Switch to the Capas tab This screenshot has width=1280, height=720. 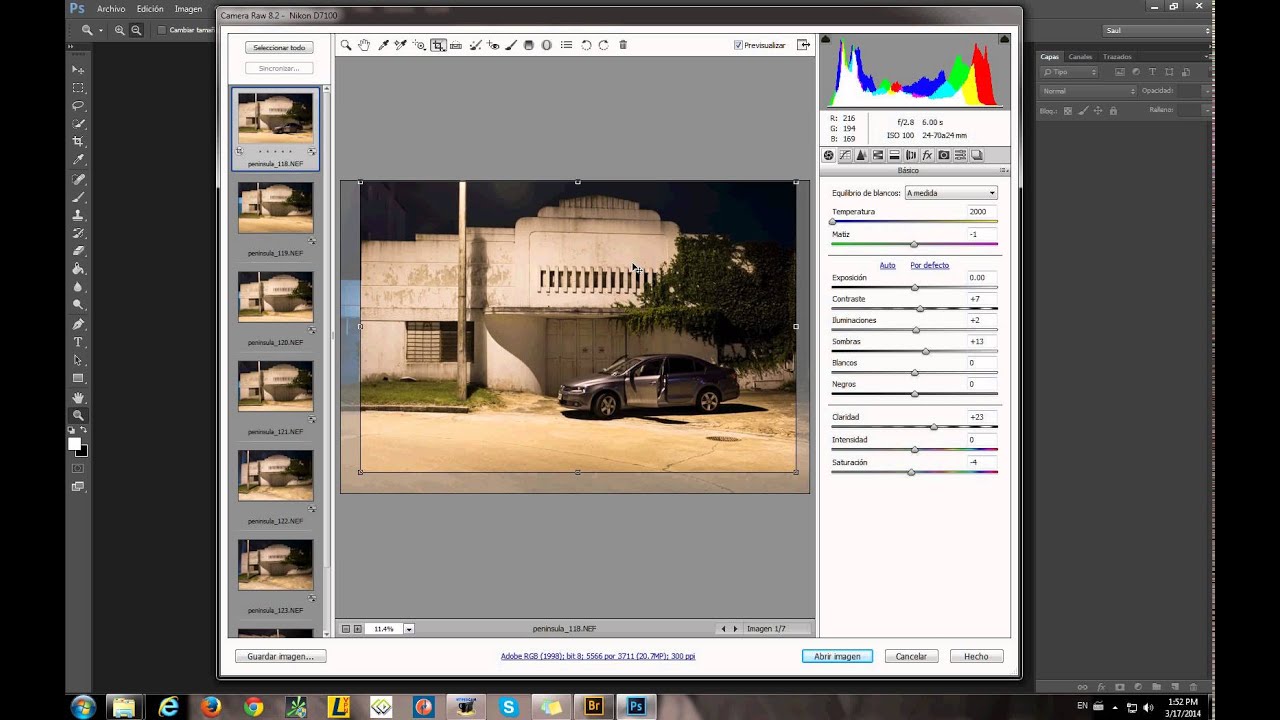[1049, 56]
